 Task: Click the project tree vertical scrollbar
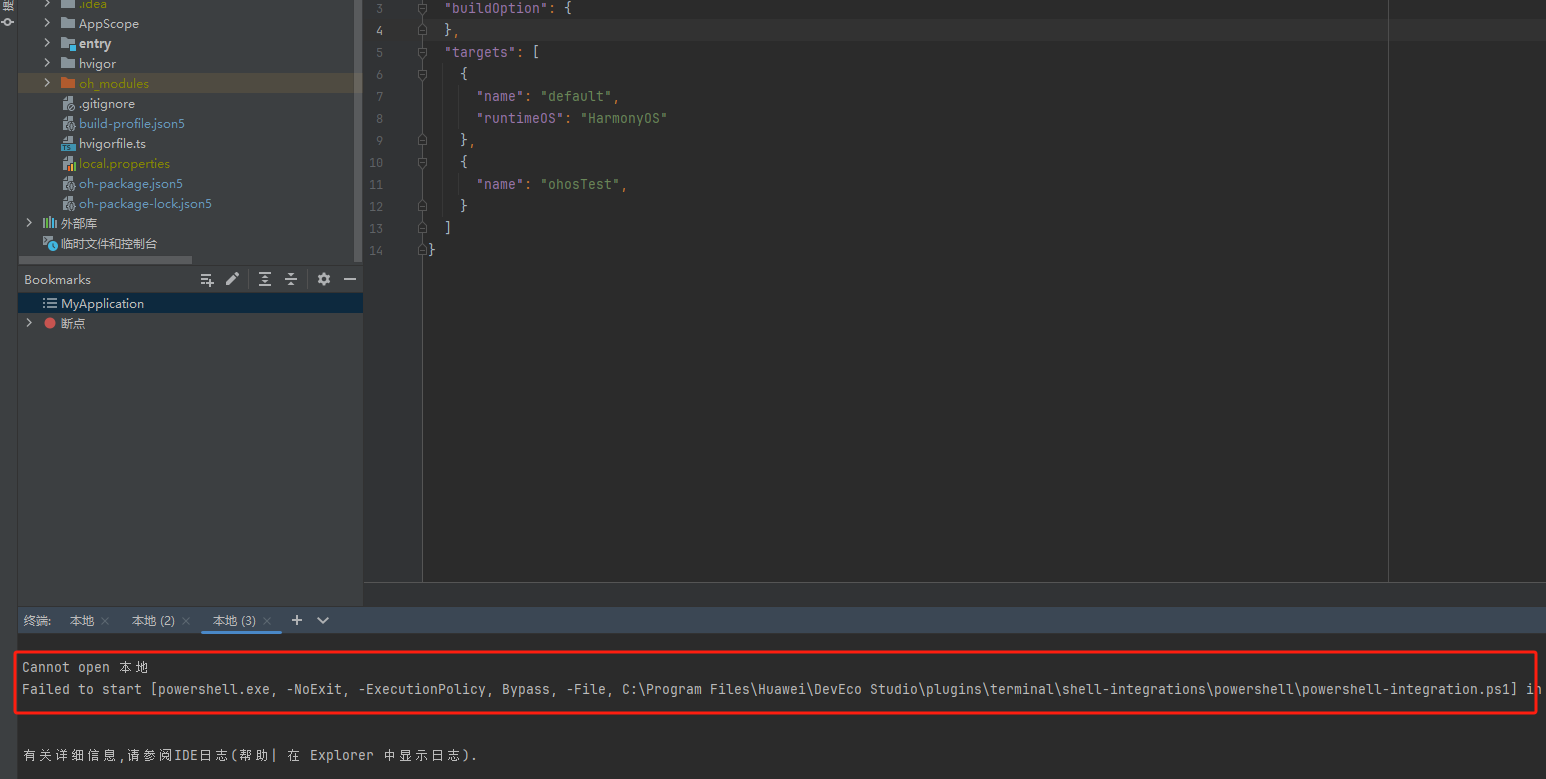pyautogui.click(x=359, y=130)
